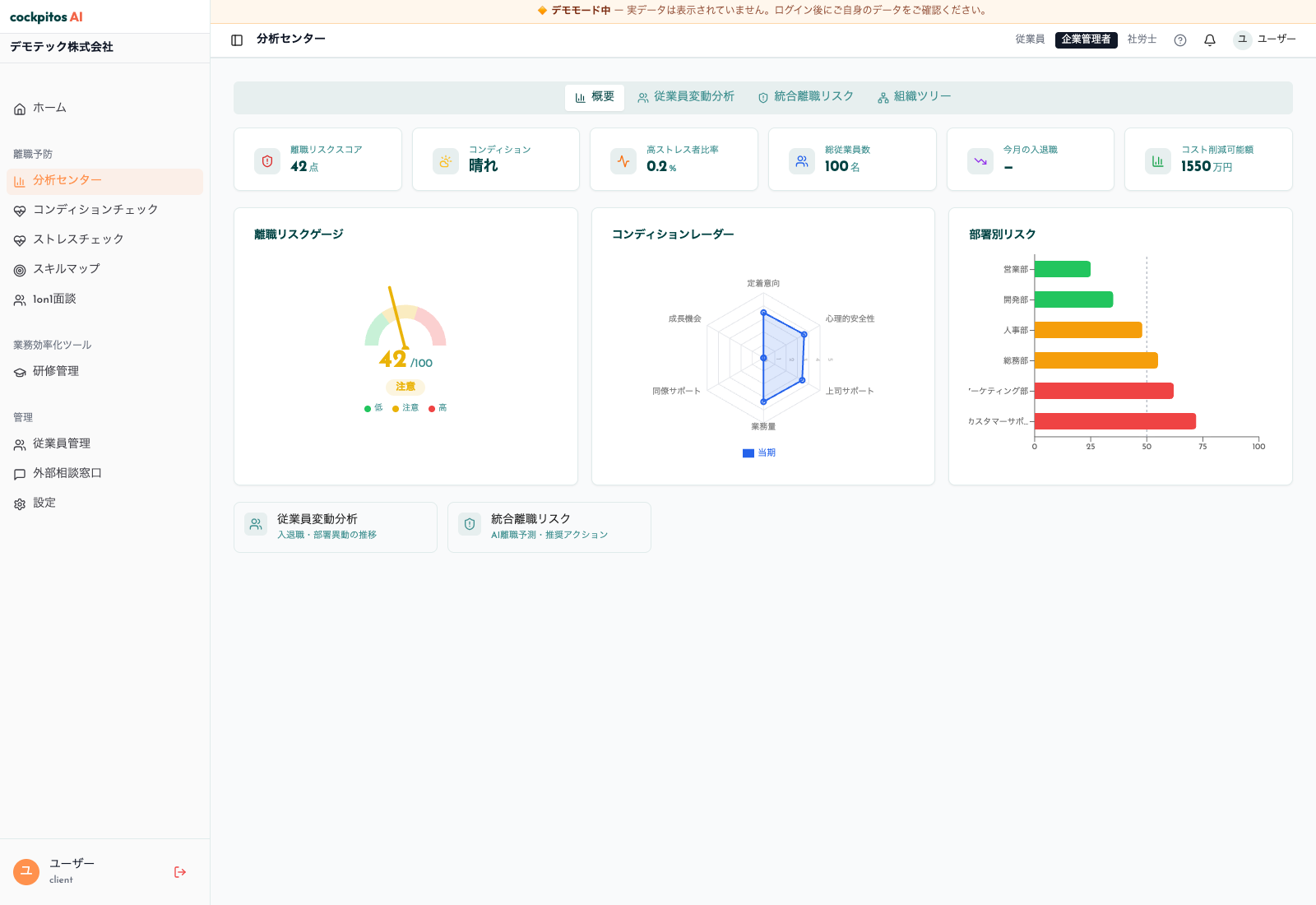Open スキルマップ in sidebar
This screenshot has width=1316, height=905.
click(x=104, y=270)
